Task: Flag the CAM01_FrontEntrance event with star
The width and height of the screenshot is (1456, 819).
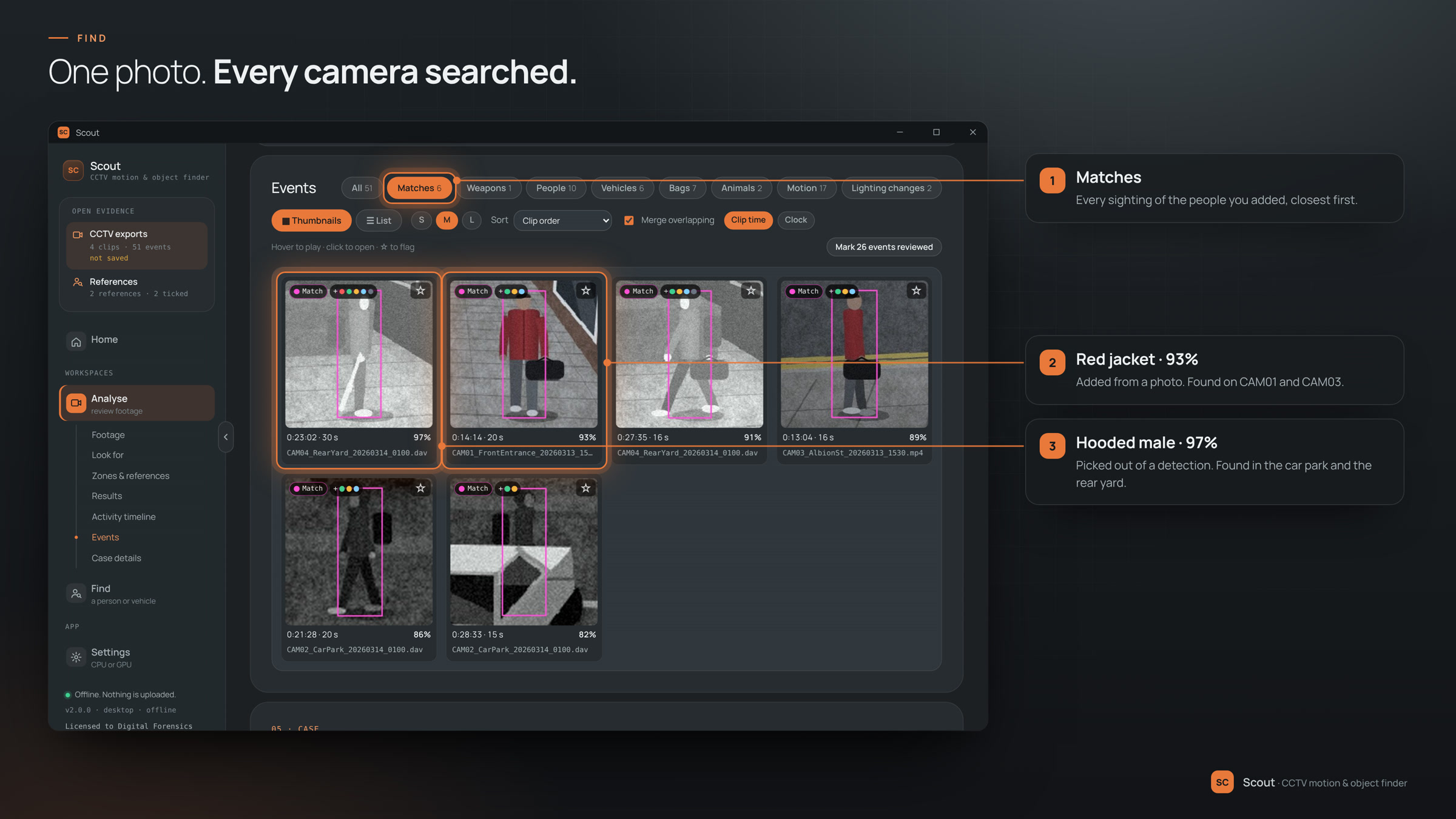Action: tap(585, 291)
